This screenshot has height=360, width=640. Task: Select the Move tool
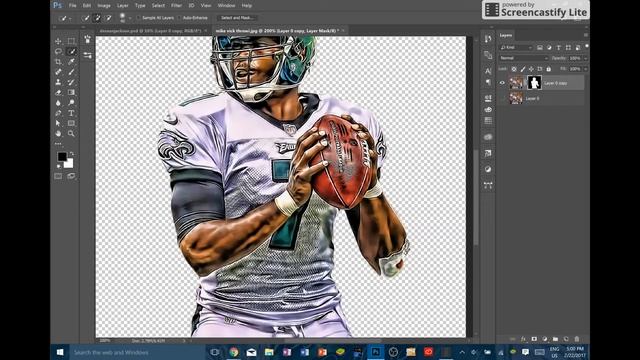pos(58,41)
